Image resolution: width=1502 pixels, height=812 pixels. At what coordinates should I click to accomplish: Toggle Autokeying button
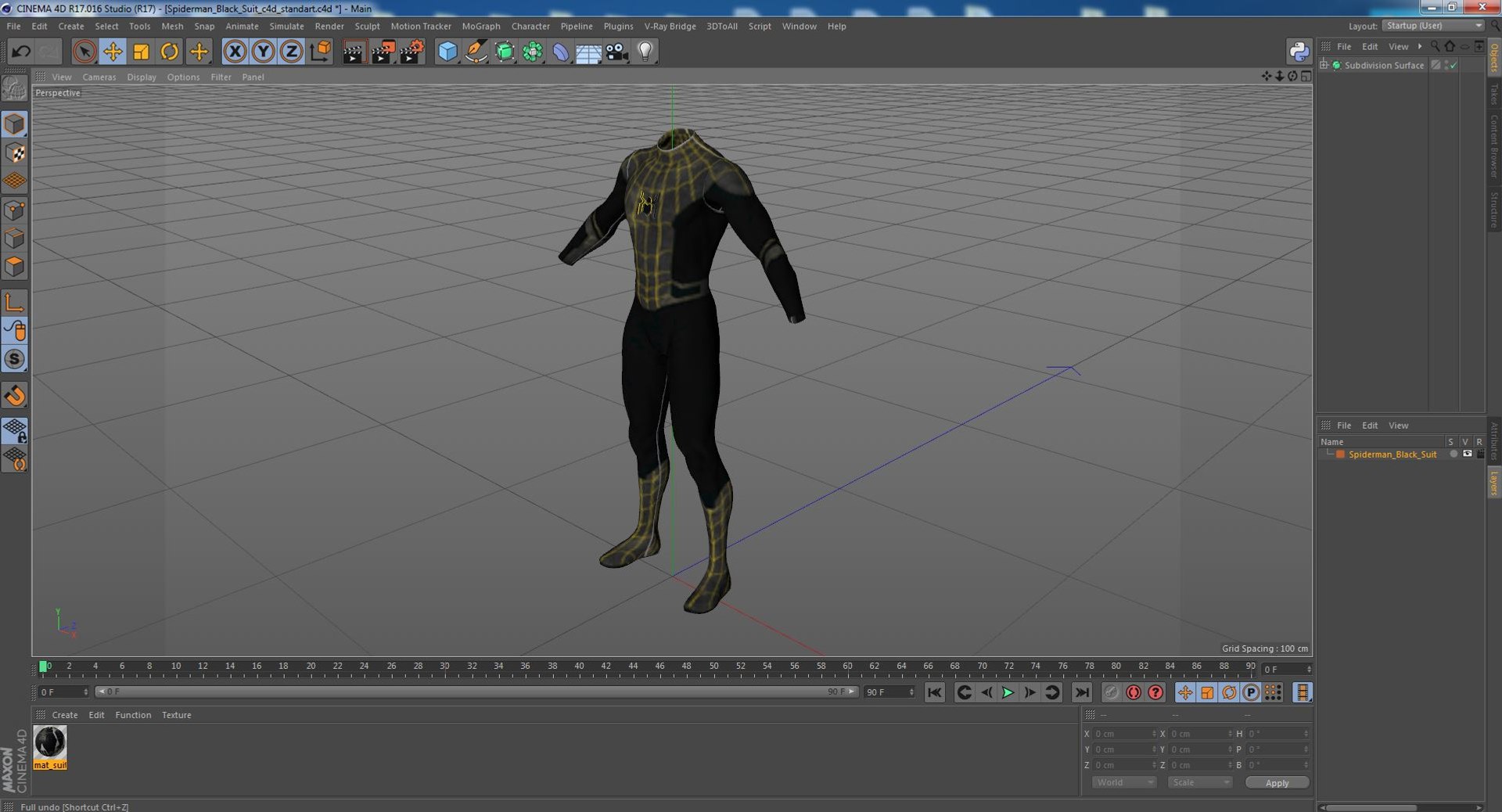(1133, 692)
